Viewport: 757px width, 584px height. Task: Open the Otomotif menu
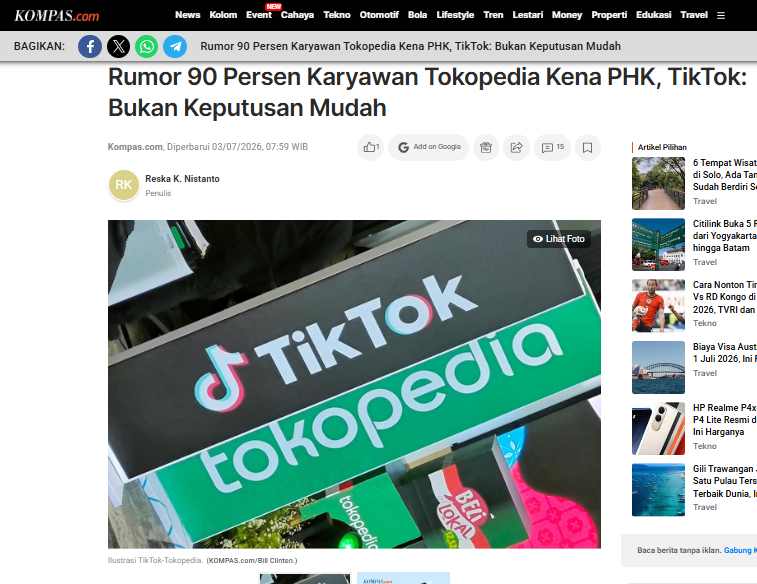point(379,15)
